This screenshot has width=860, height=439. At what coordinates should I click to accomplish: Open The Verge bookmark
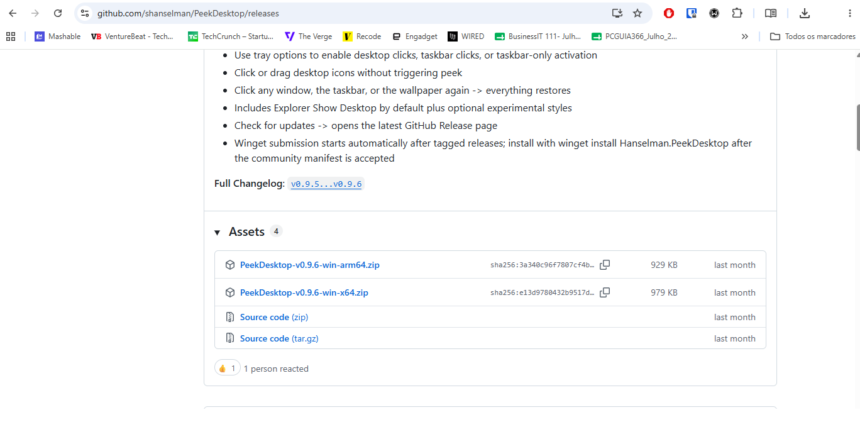(308, 36)
